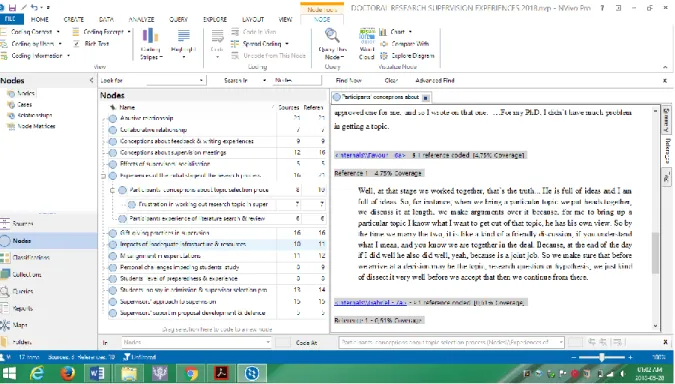675x384 pixels.
Task: Switch to the QUERY ribbon tab
Action: [x=178, y=19]
